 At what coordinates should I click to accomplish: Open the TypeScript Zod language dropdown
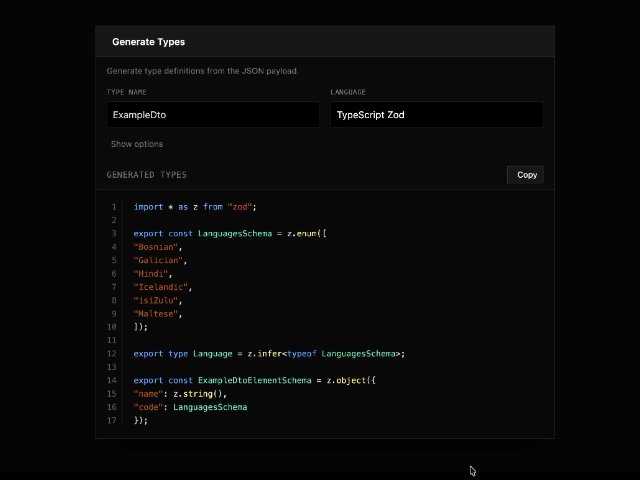pos(436,115)
